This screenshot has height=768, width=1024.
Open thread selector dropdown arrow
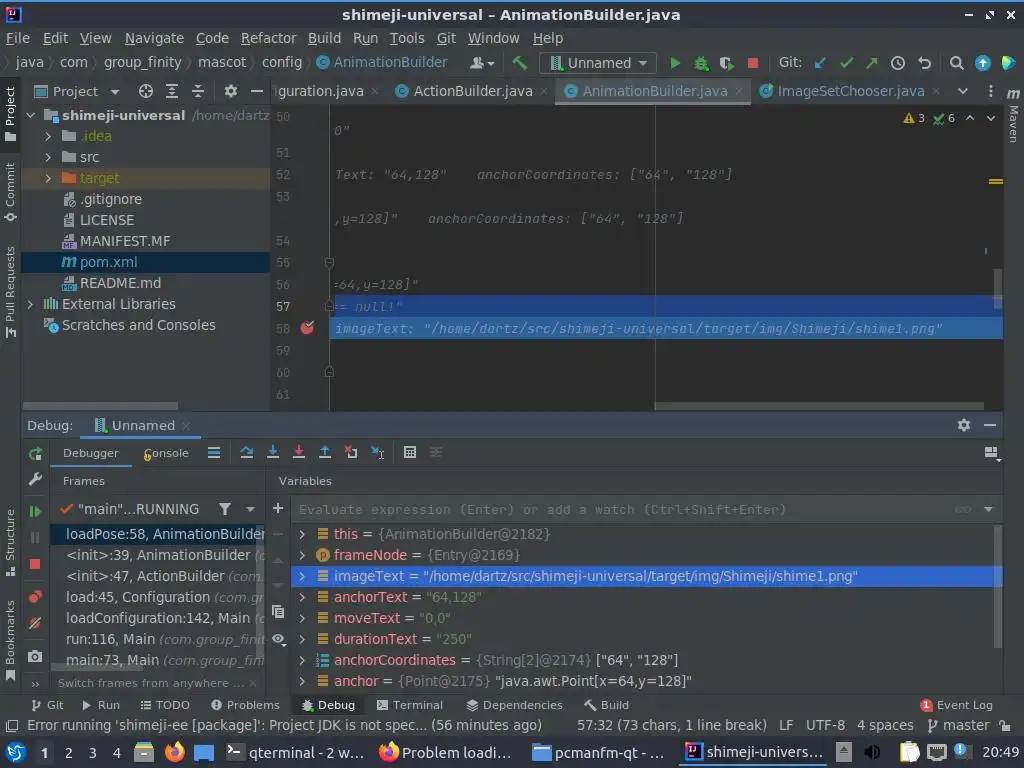(x=250, y=509)
